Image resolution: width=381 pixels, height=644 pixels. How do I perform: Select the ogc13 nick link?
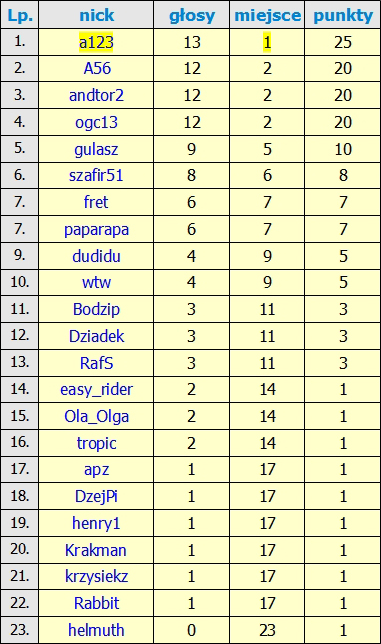pos(96,122)
